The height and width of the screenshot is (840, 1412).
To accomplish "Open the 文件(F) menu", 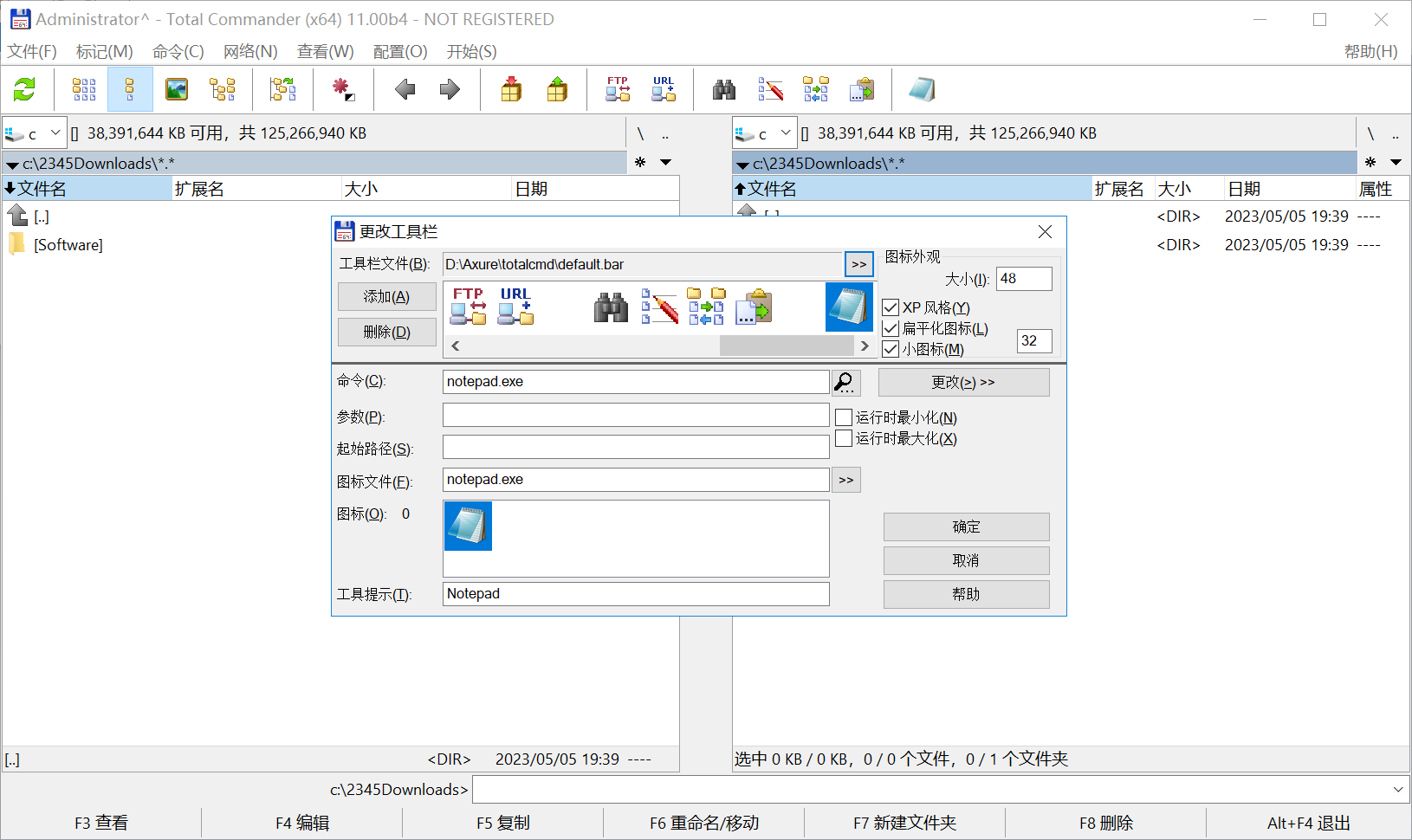I will point(32,51).
